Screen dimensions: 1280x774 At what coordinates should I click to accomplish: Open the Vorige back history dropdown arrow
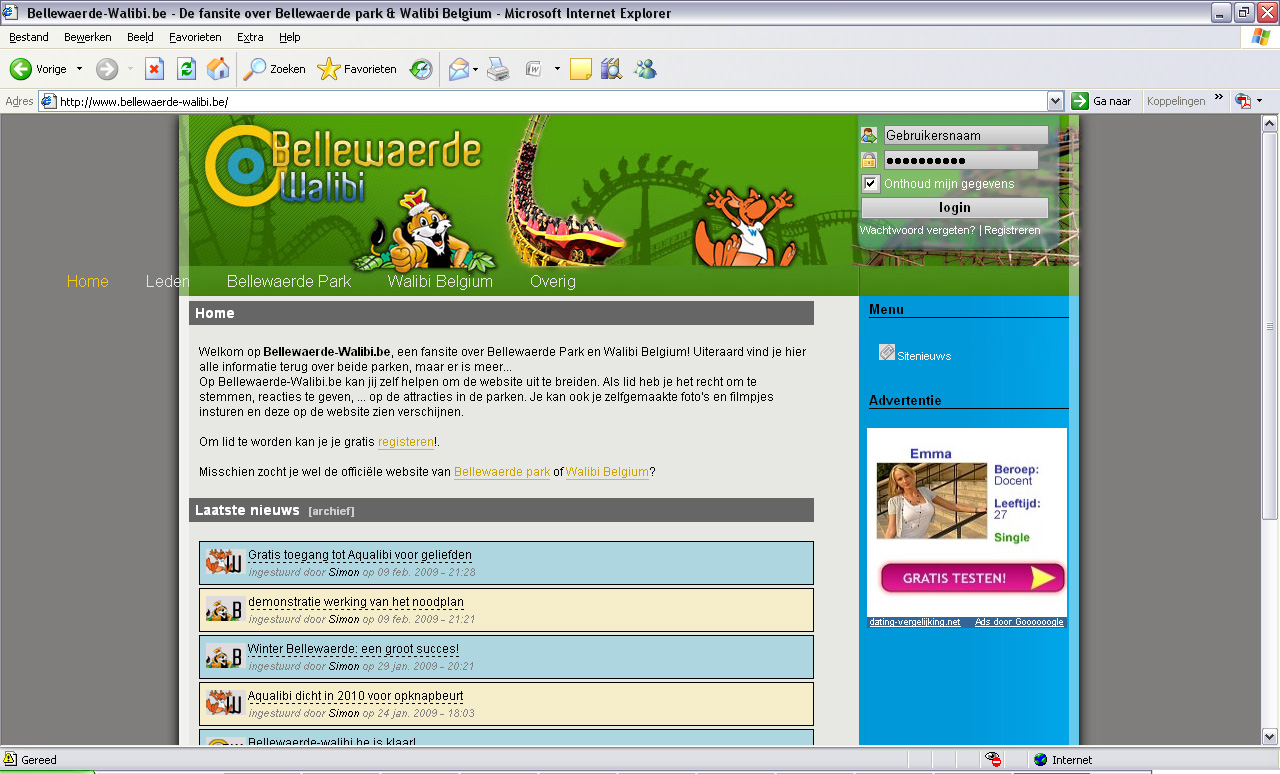[x=80, y=69]
